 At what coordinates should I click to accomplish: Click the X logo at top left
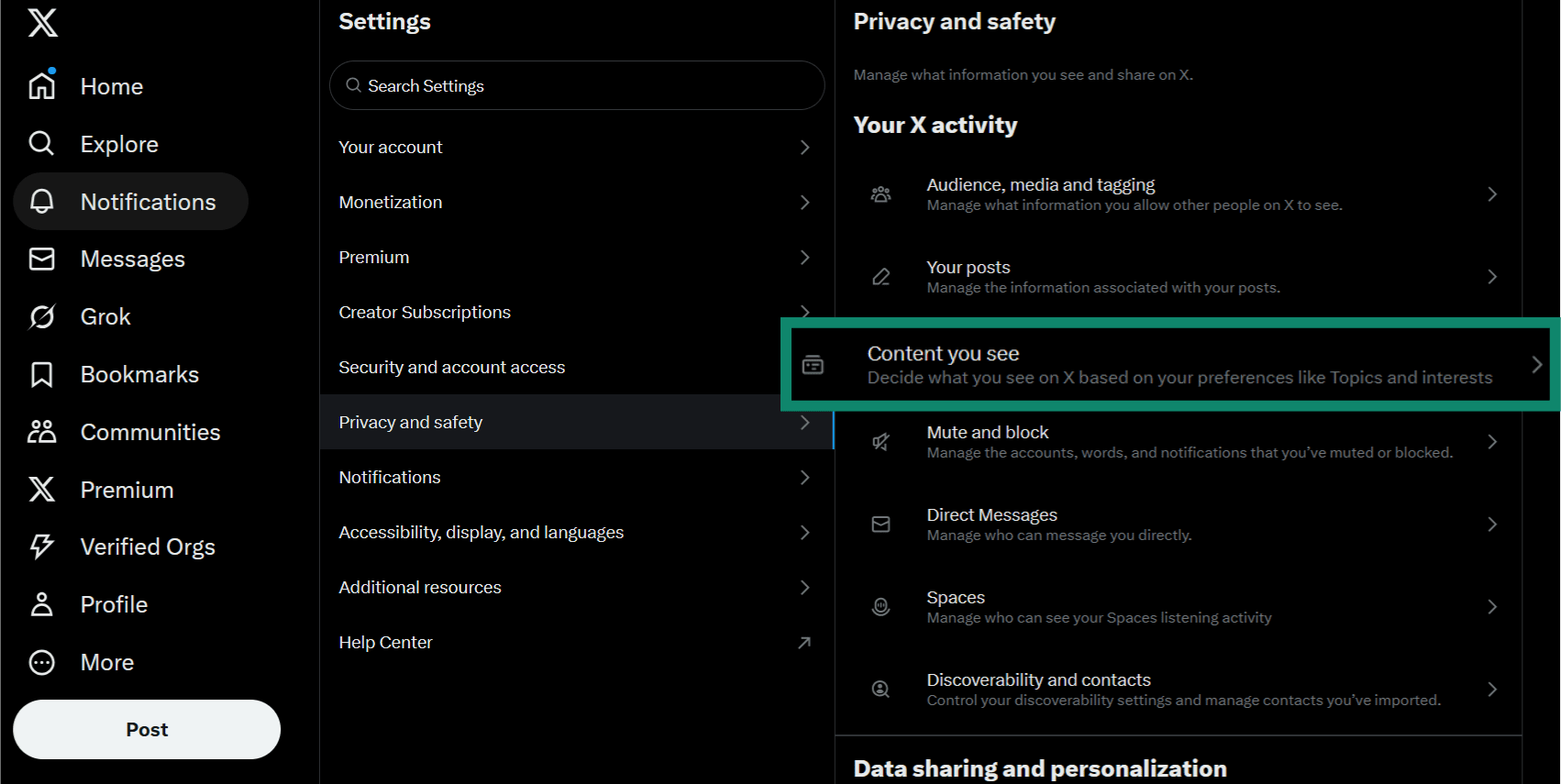(41, 23)
